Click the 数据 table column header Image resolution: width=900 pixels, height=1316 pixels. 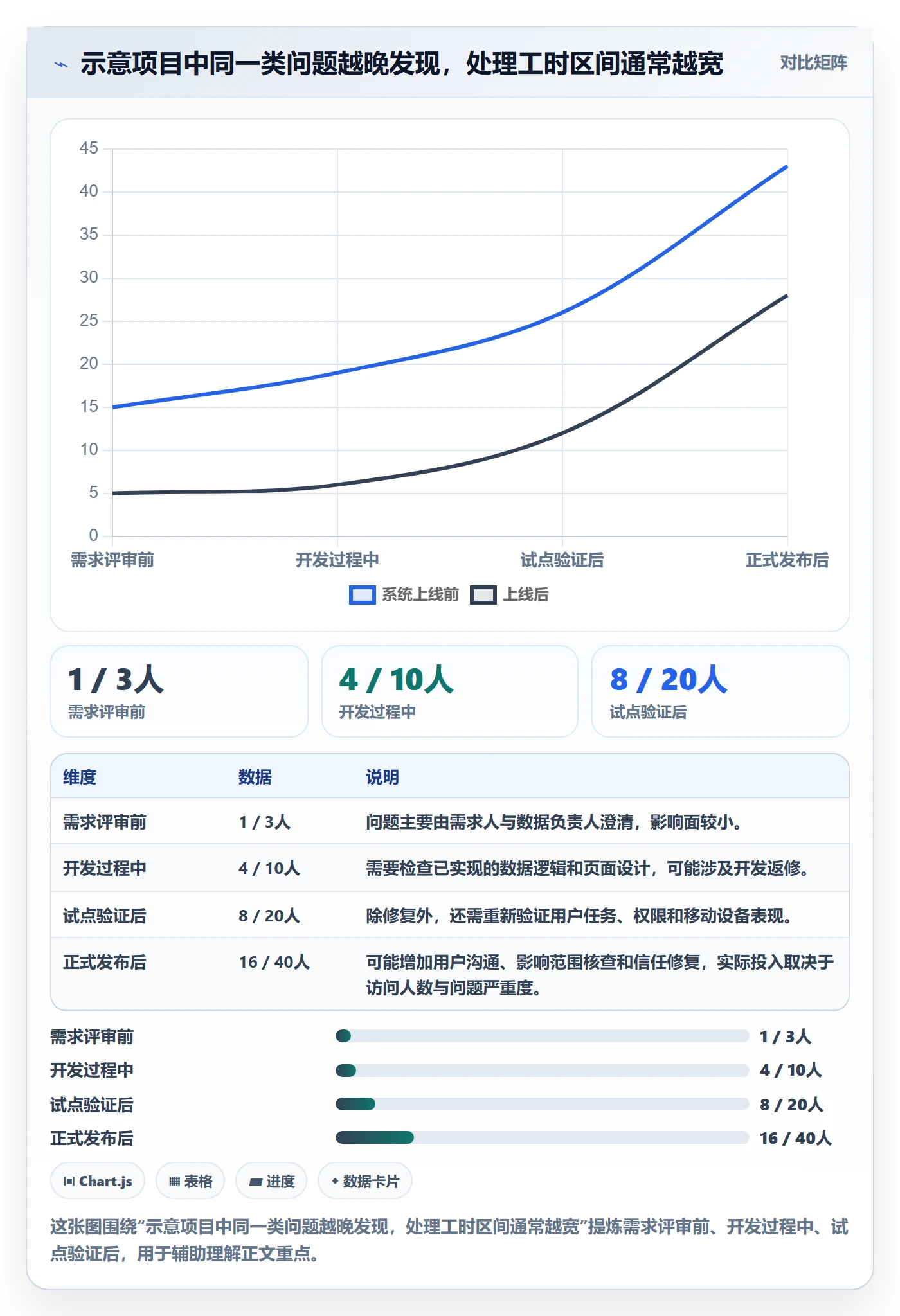coord(255,777)
